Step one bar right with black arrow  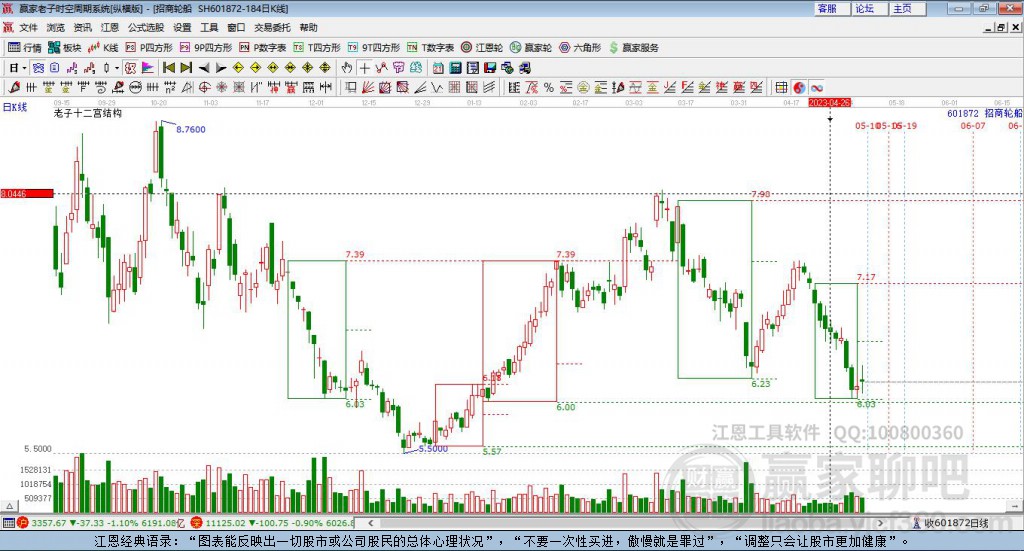tap(221, 68)
